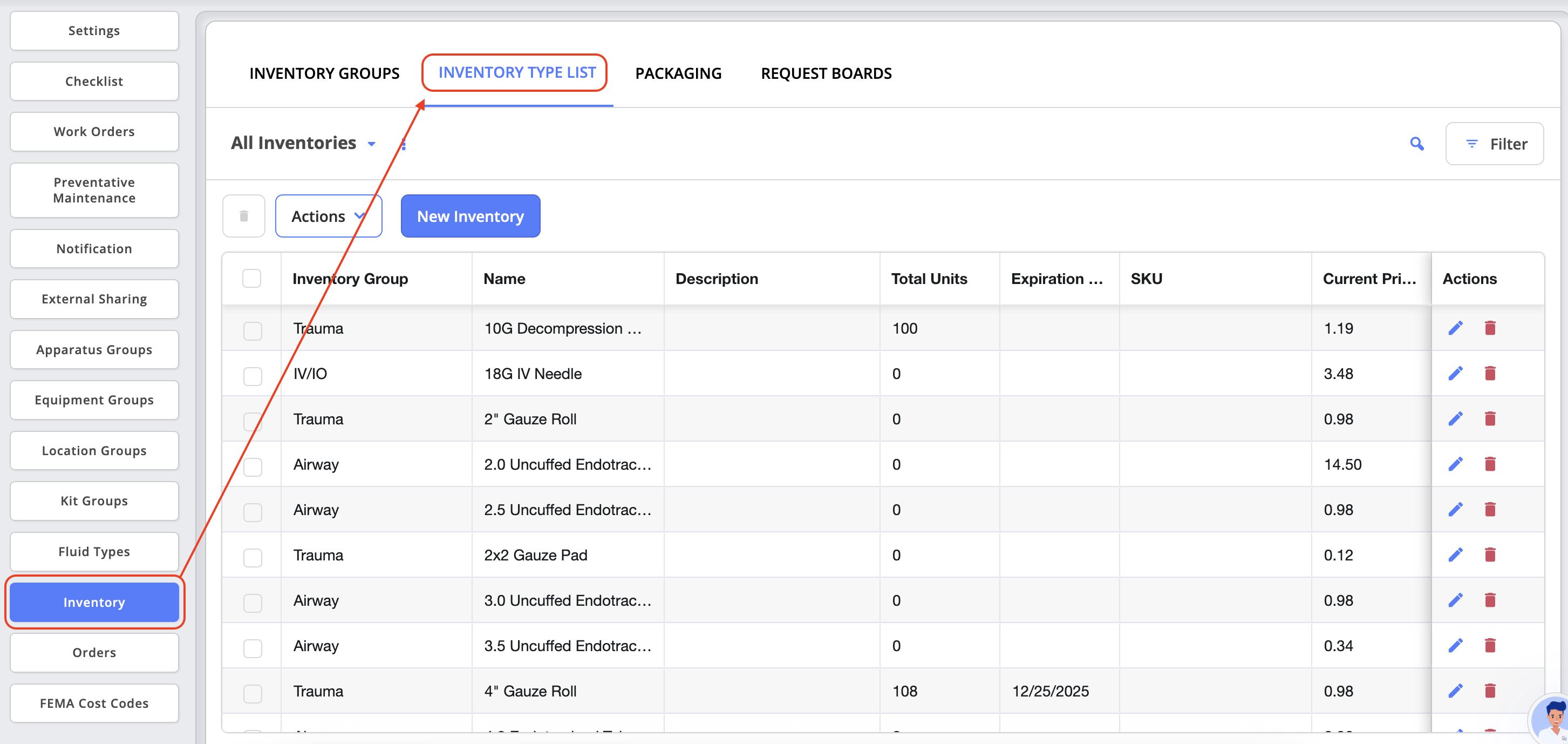
Task: Sort by Total Units column header
Action: (929, 278)
